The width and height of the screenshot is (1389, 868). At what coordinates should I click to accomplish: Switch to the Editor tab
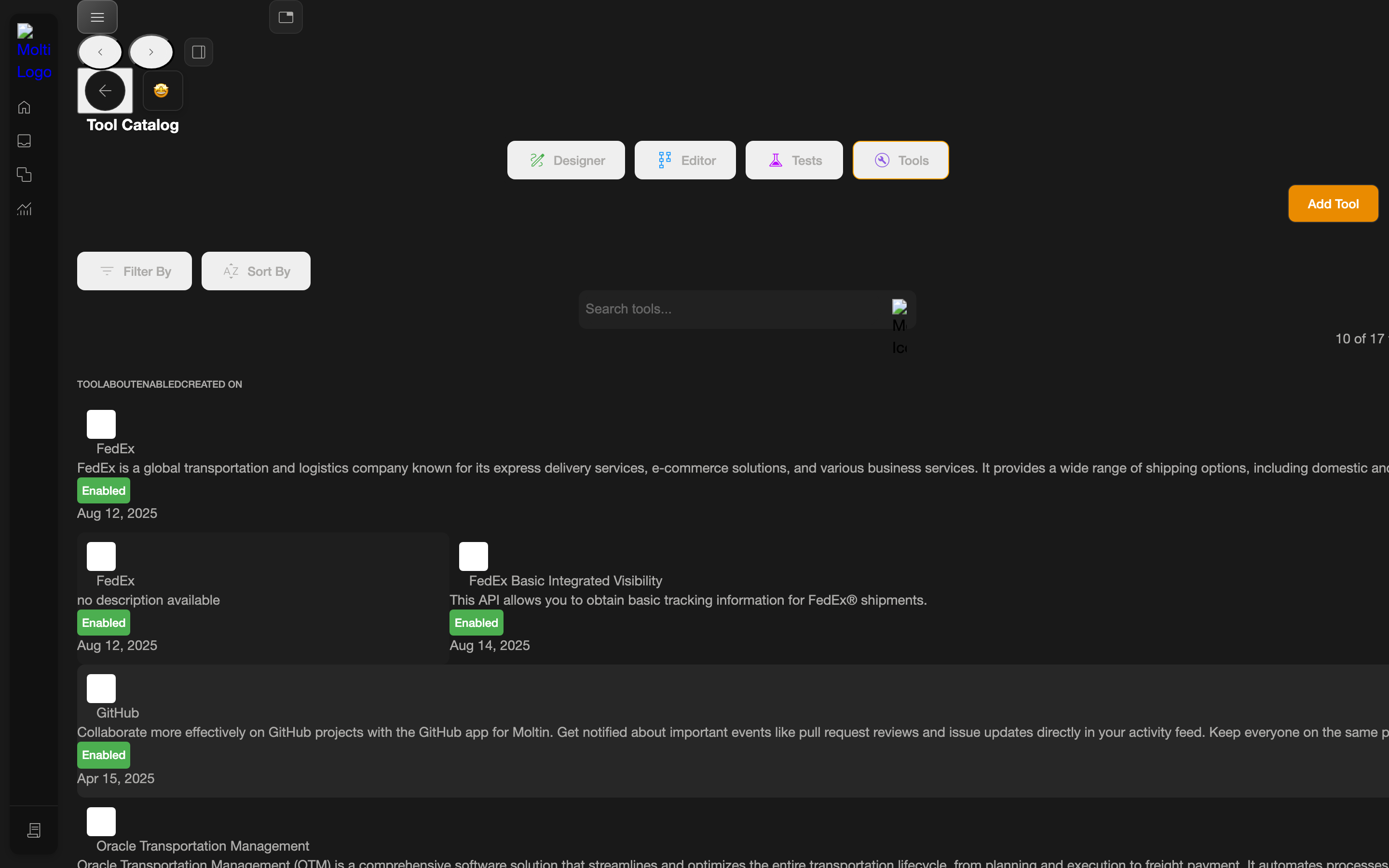click(x=685, y=160)
